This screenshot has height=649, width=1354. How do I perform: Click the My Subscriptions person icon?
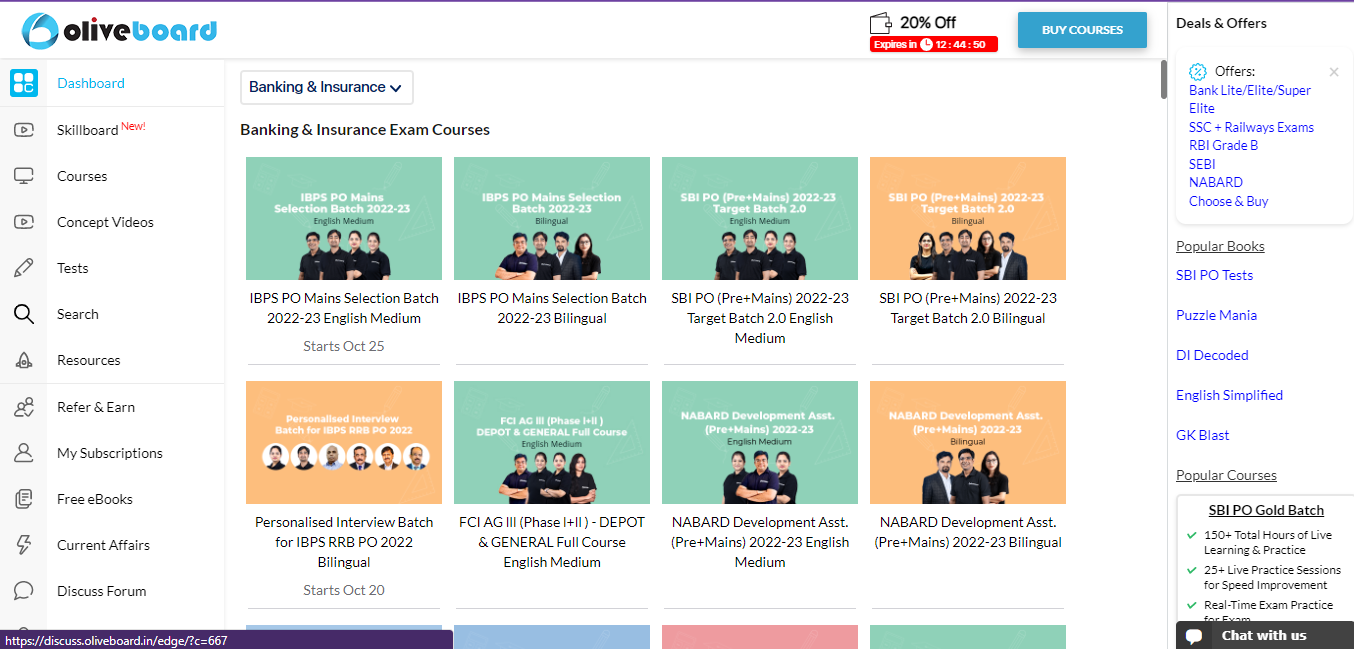coord(24,453)
